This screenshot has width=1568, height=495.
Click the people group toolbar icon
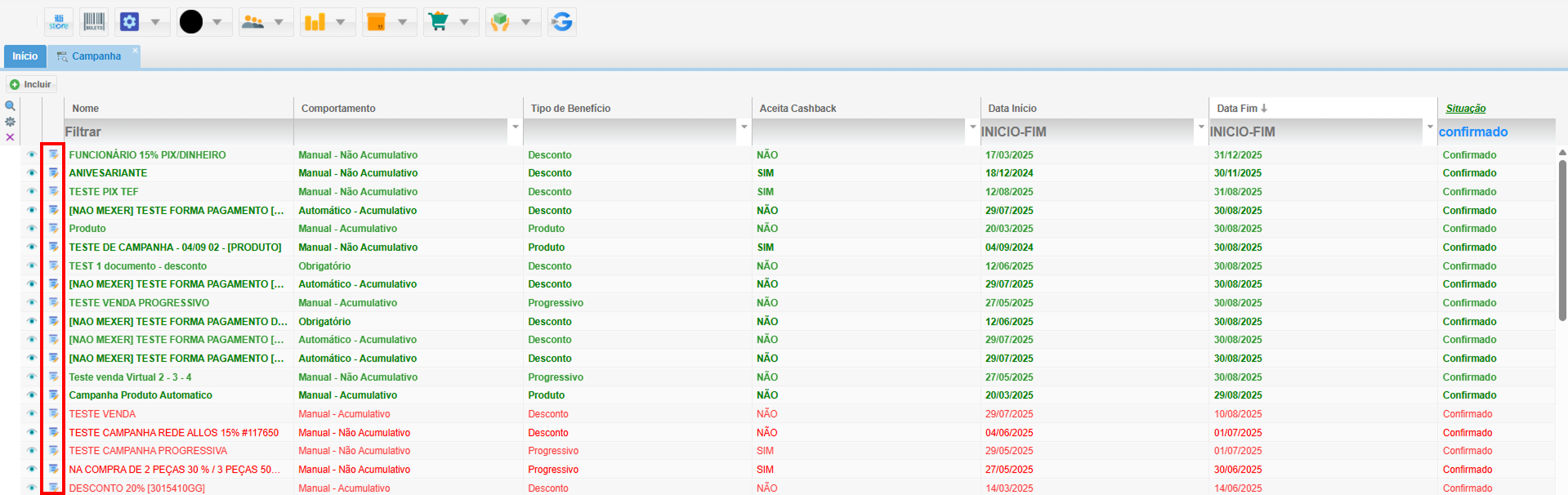click(253, 22)
